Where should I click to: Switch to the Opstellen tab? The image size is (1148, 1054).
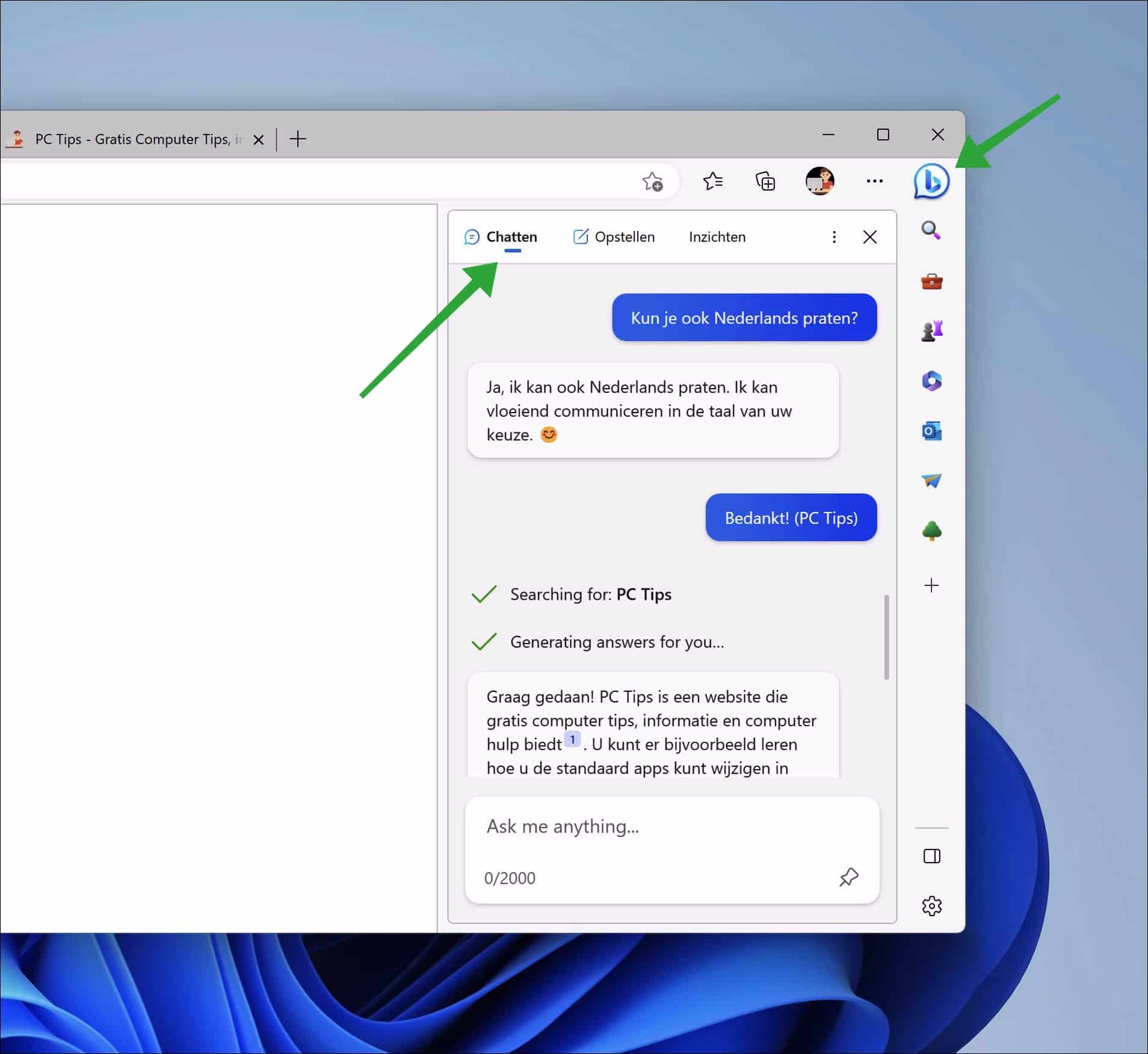pyautogui.click(x=614, y=236)
